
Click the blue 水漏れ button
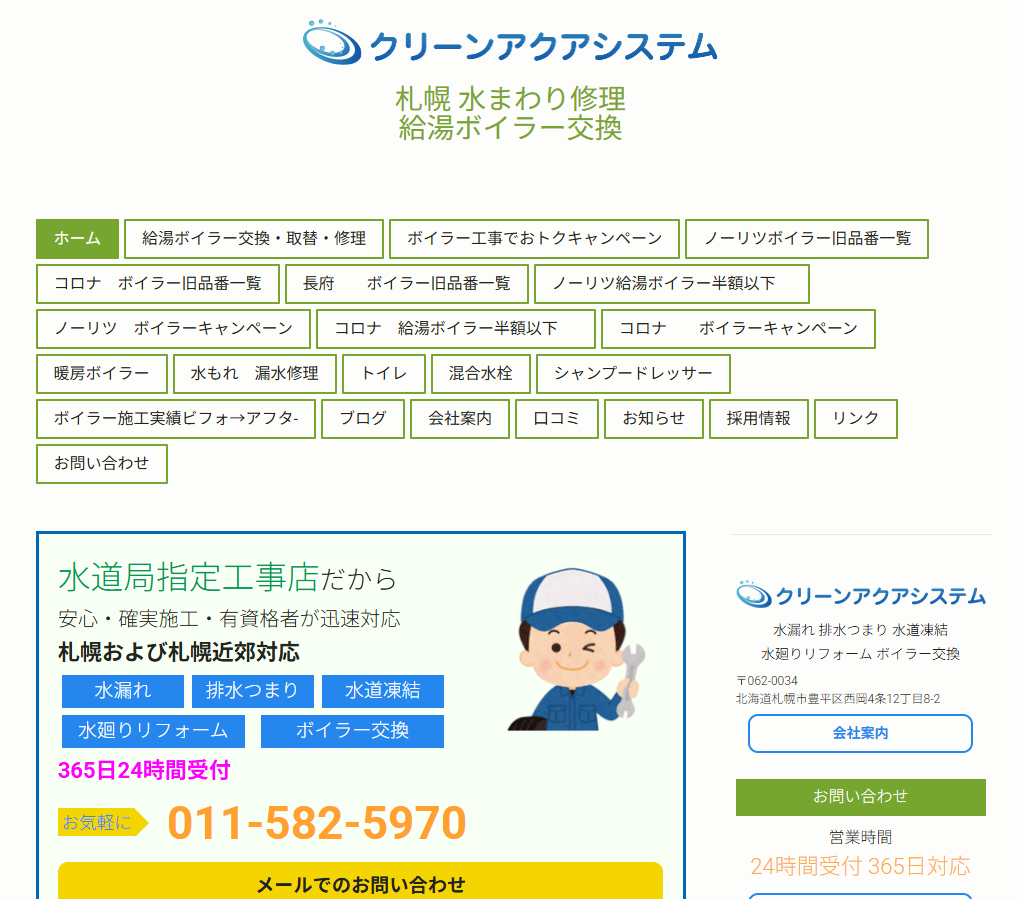click(123, 691)
